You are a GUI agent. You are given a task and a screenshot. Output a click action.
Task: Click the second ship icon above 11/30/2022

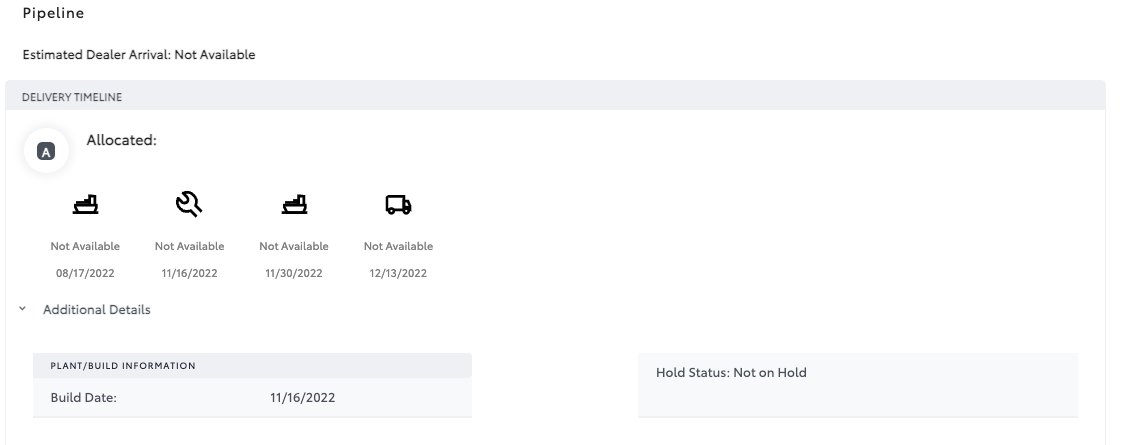tap(294, 205)
